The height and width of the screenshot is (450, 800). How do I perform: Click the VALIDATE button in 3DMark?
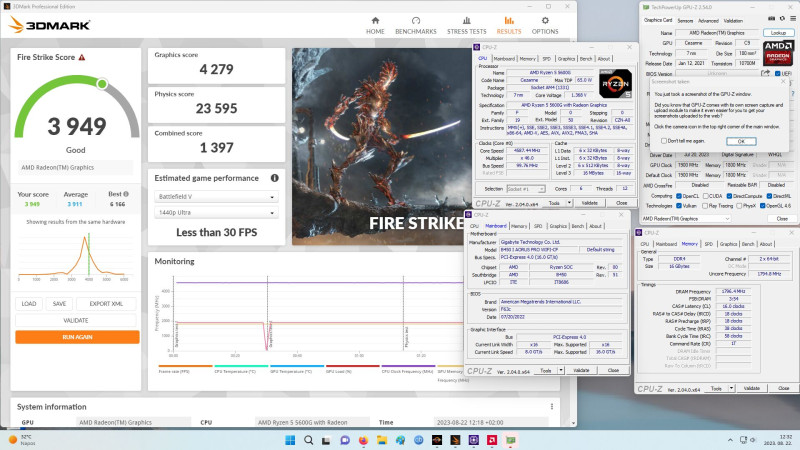pyautogui.click(x=76, y=320)
